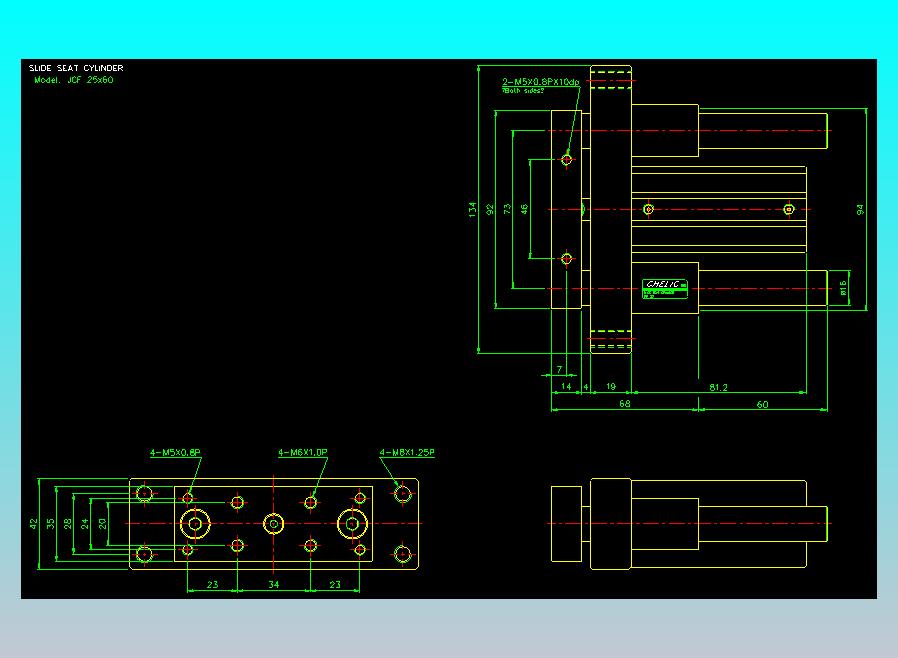898x658 pixels.
Task: Select the 81.2 length dimension
Action: (x=718, y=387)
